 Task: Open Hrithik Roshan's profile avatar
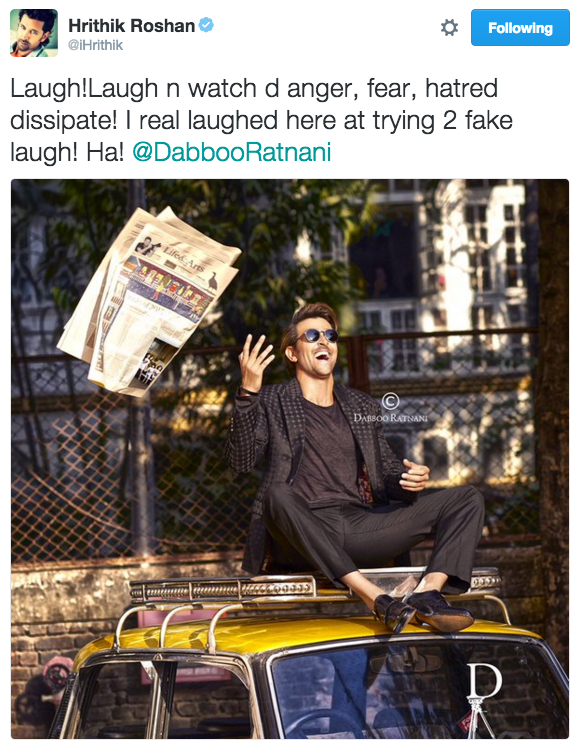pyautogui.click(x=34, y=33)
